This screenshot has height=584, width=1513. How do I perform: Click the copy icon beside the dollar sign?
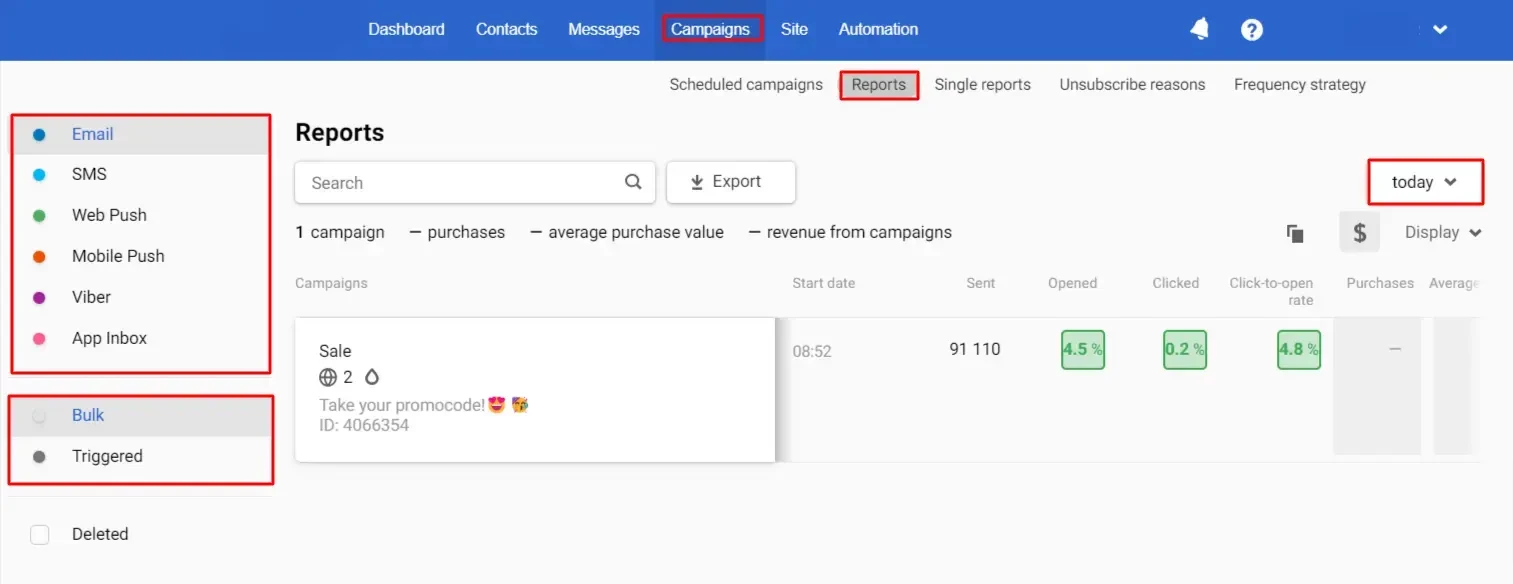coord(1295,233)
